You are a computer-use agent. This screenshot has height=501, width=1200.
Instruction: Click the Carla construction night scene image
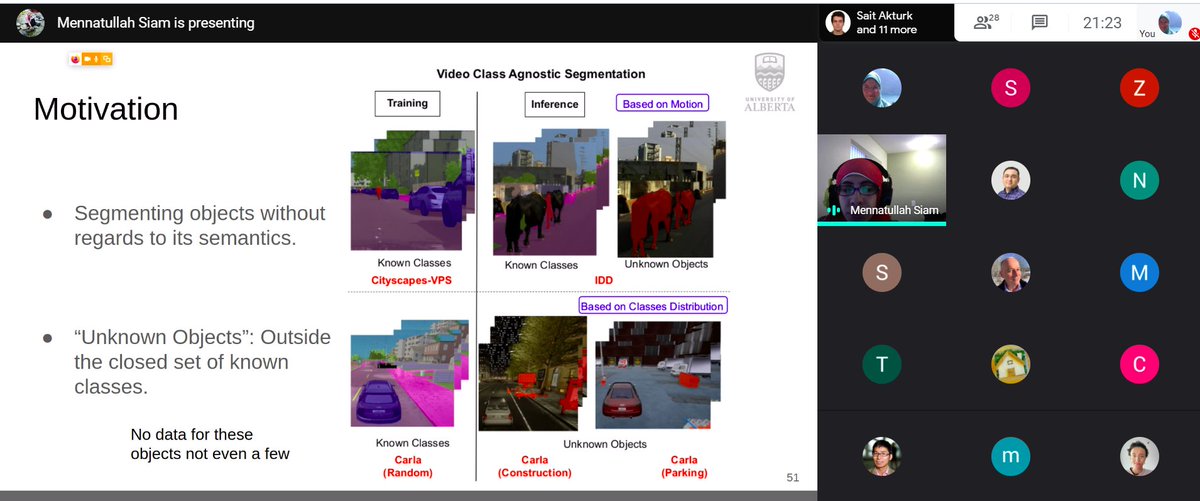point(531,374)
